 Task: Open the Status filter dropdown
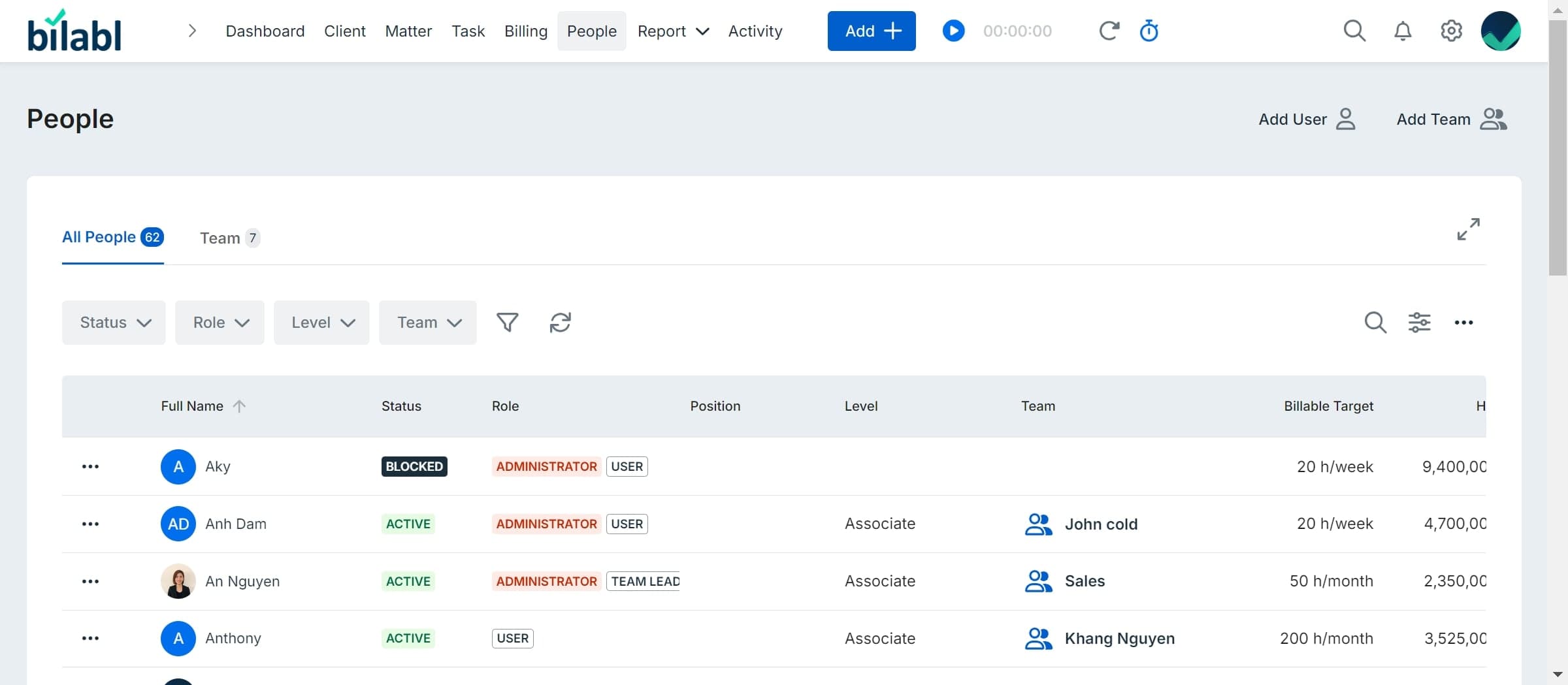point(114,322)
